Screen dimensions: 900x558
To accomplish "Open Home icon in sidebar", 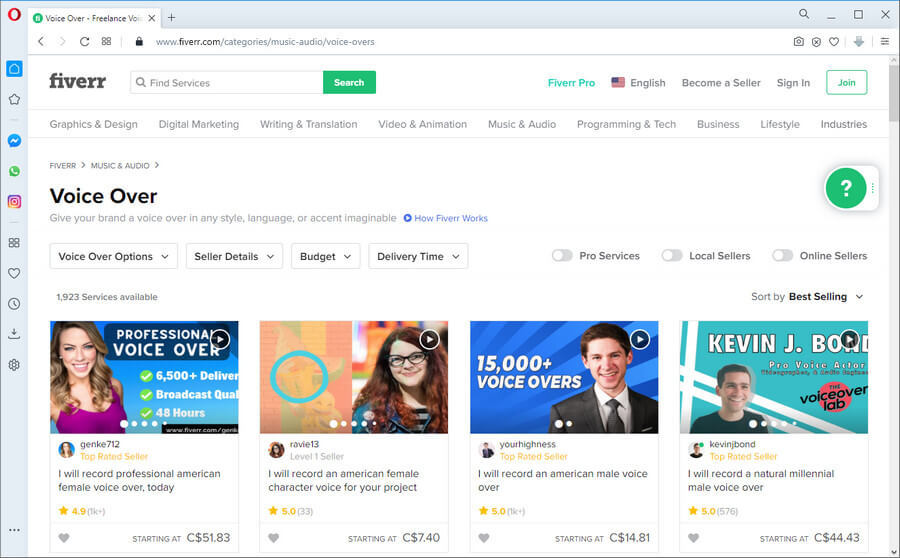I will 14,69.
